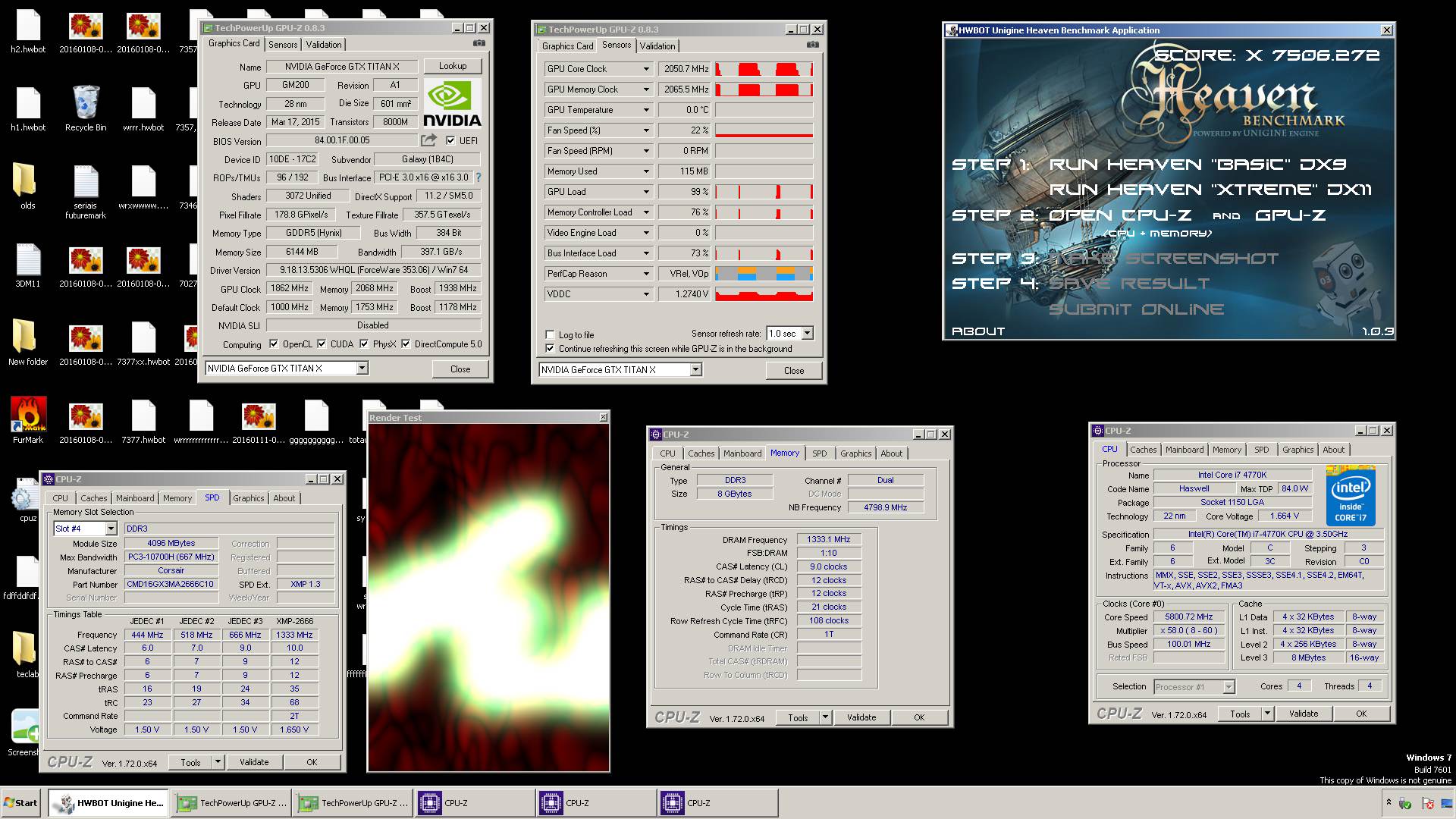Open the Sensor refresh rate dropdown

[x=807, y=333]
